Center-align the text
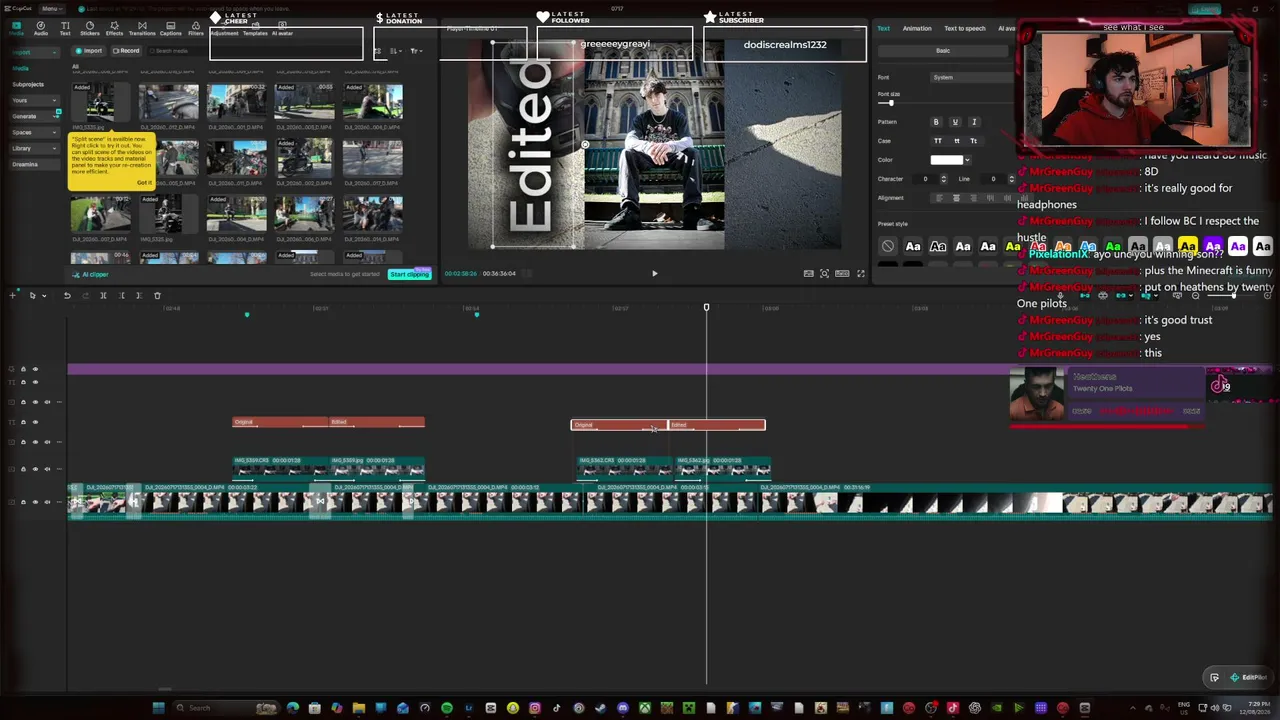Image resolution: width=1280 pixels, height=720 pixels. tap(956, 198)
